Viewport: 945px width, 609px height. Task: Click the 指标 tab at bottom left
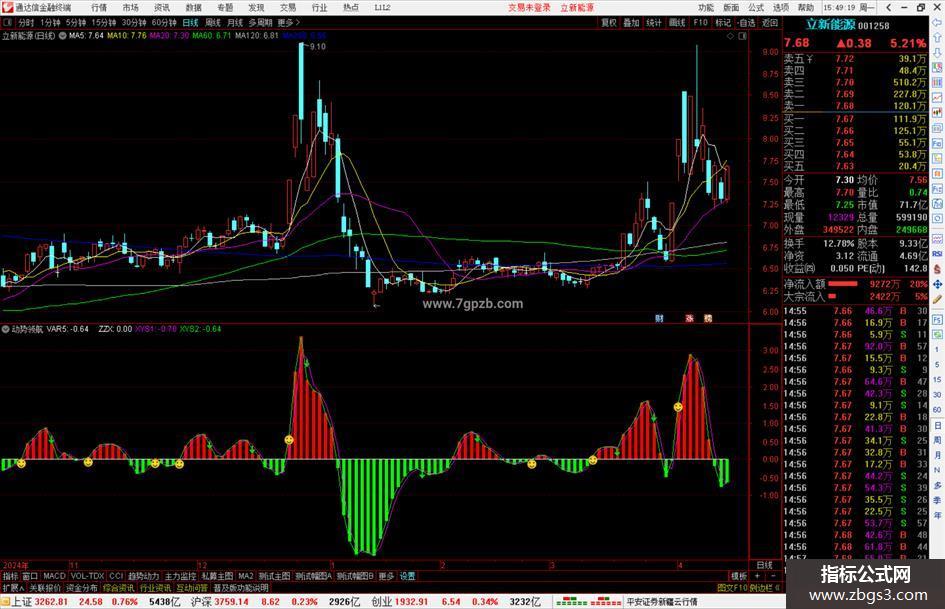pos(10,576)
